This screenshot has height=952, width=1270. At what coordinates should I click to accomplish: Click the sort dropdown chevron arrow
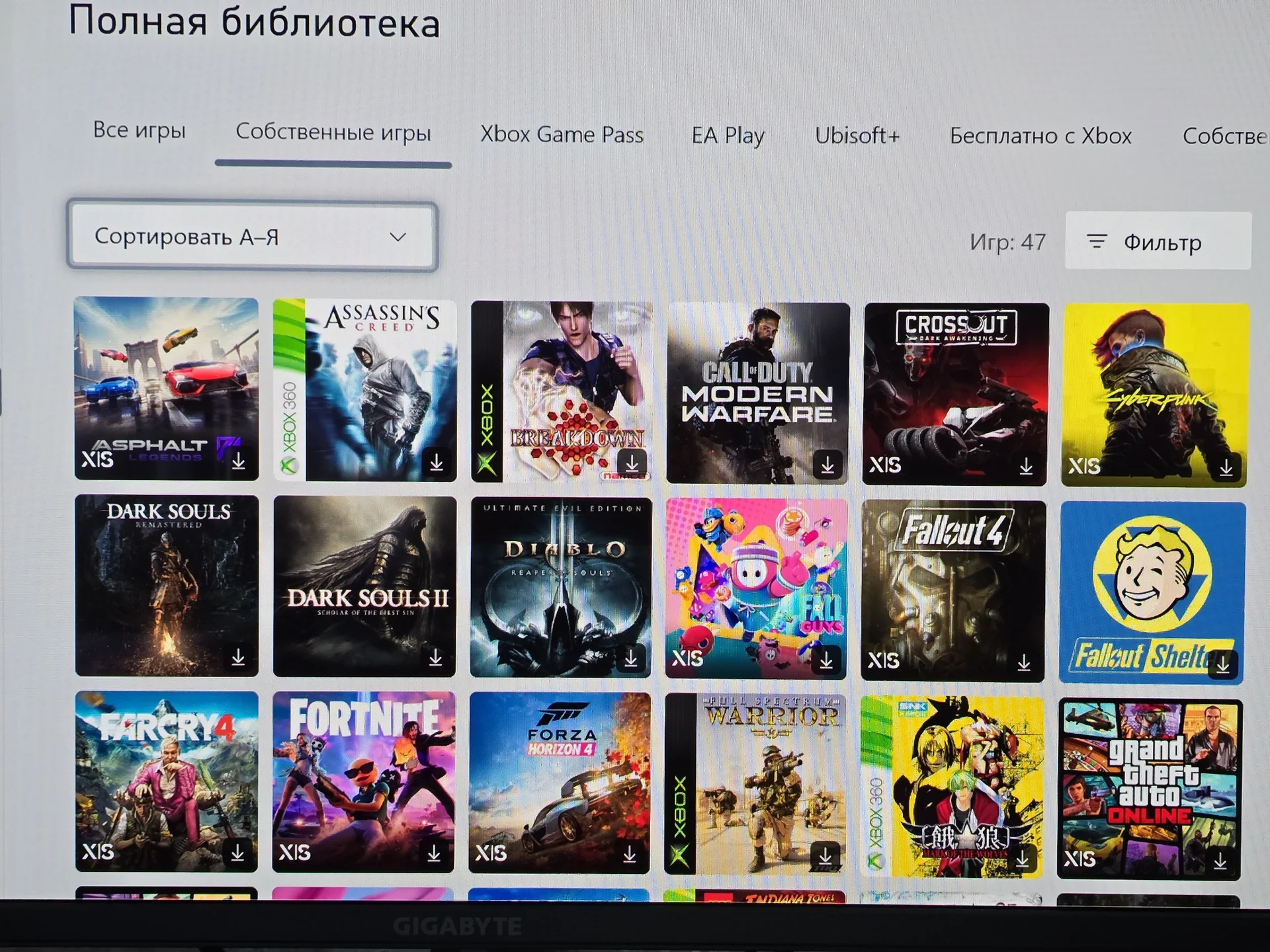398,237
